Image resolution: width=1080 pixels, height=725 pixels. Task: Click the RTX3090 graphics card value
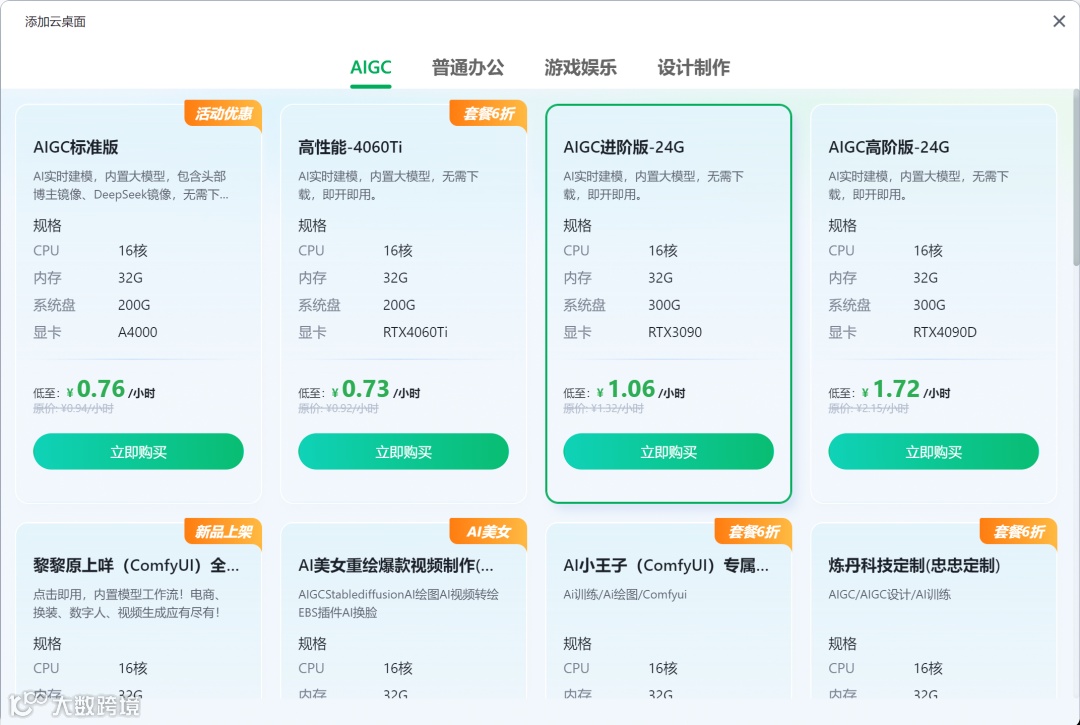click(675, 332)
